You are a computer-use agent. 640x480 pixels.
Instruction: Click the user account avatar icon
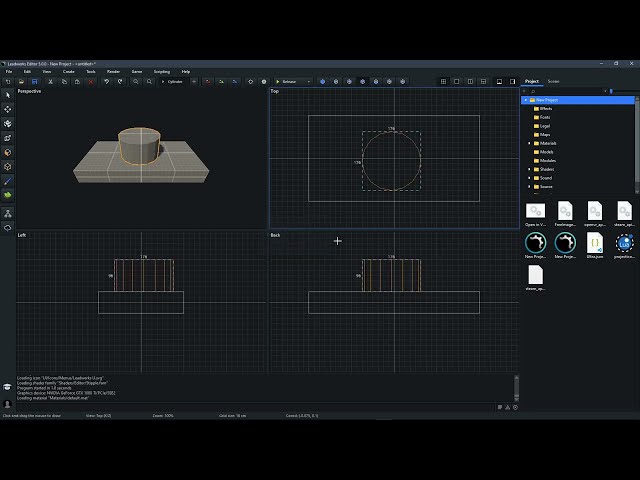pos(7,404)
